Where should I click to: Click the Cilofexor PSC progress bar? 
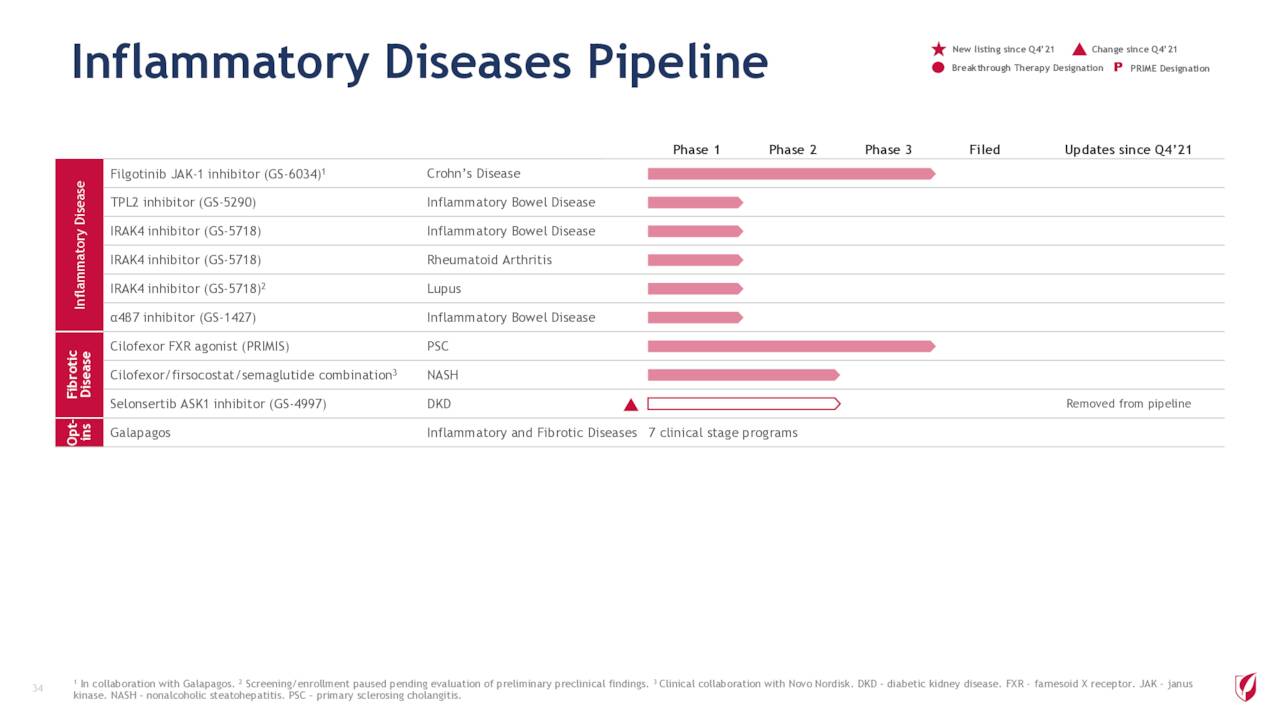point(791,346)
